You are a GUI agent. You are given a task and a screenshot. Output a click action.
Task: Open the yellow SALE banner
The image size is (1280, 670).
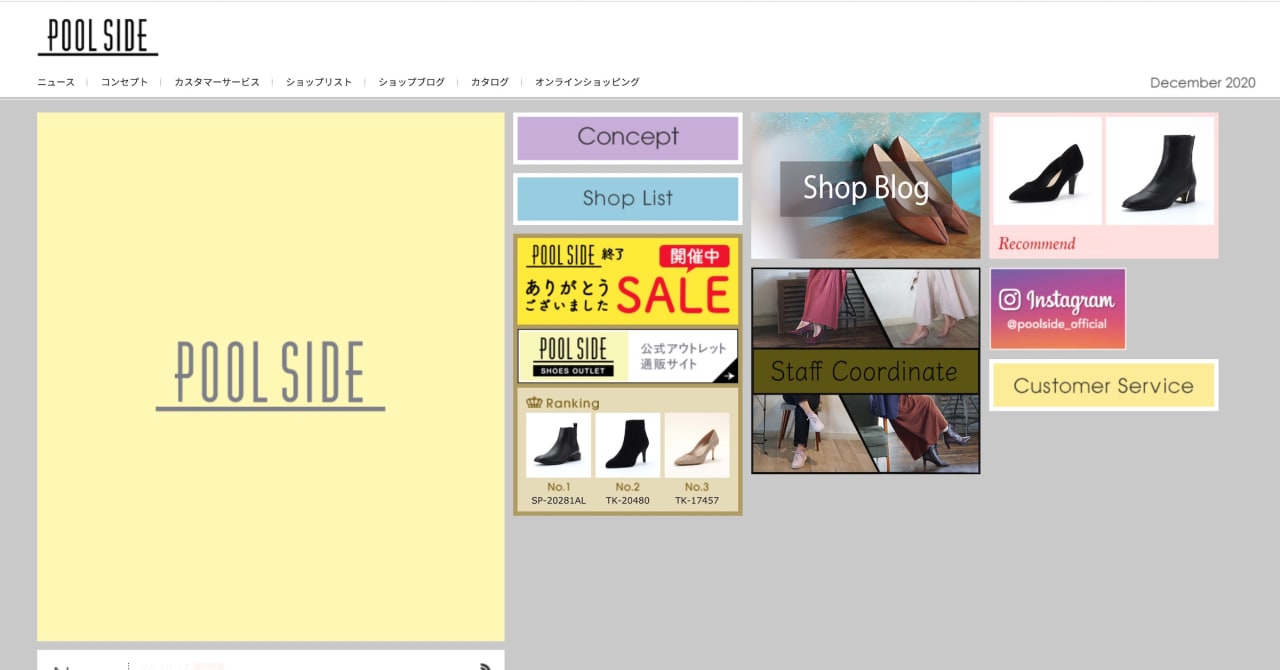[627, 281]
